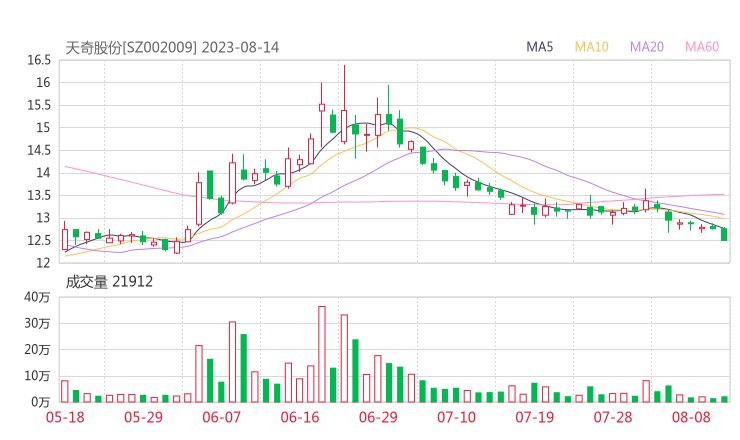The image size is (740, 440).
Task: Click the MA20 legend label
Action: tap(647, 47)
